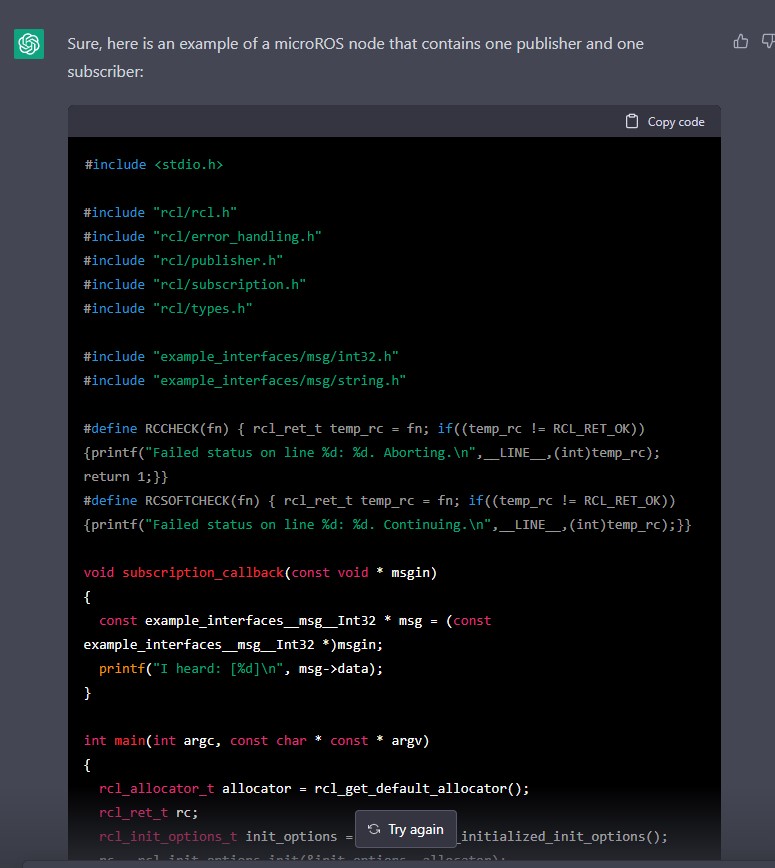Click the printf "I heard" statement
This screenshot has width=775, height=868.
[x=241, y=669]
